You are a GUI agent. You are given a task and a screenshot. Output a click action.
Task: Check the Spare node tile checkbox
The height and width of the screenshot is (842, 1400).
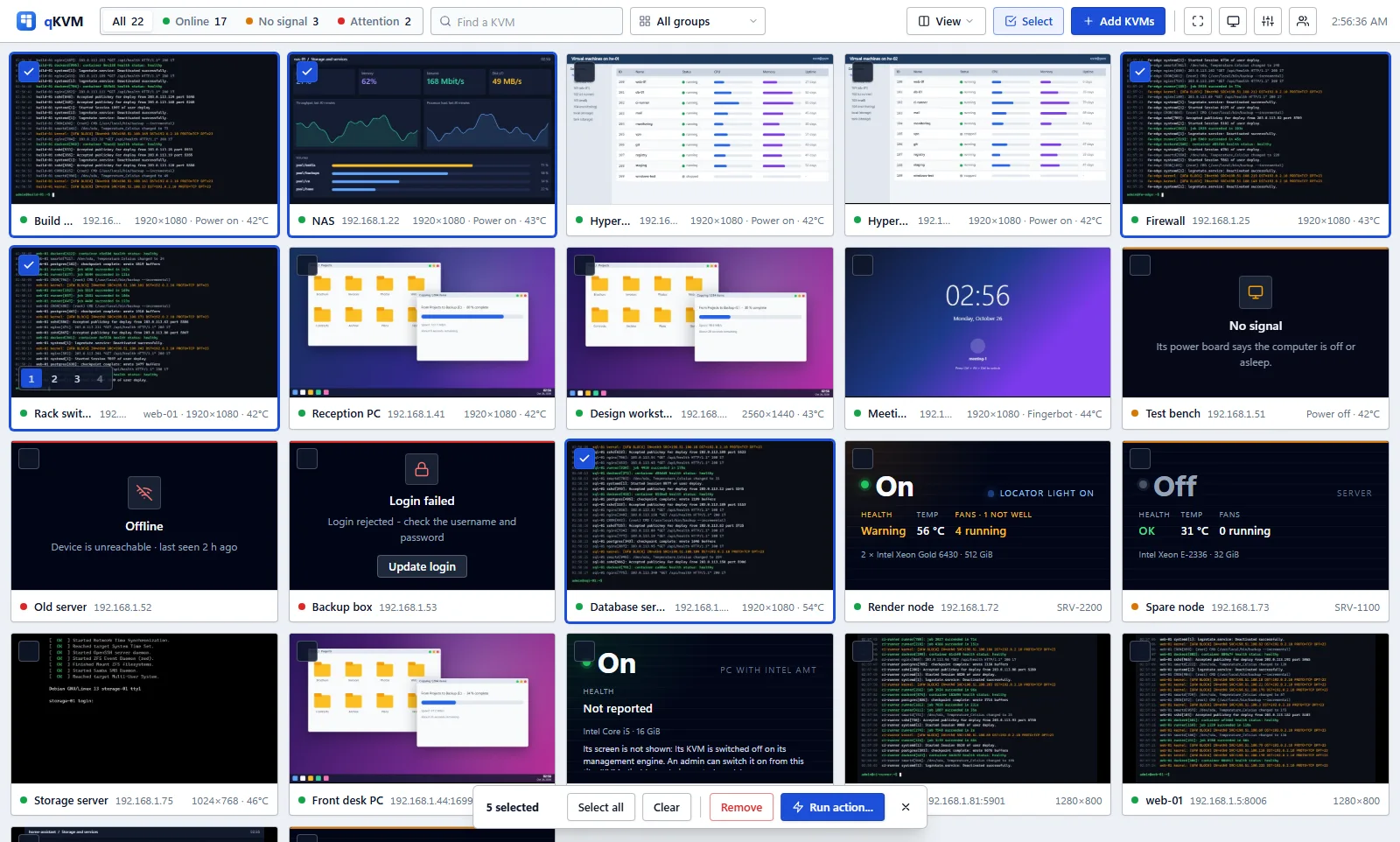(1140, 458)
